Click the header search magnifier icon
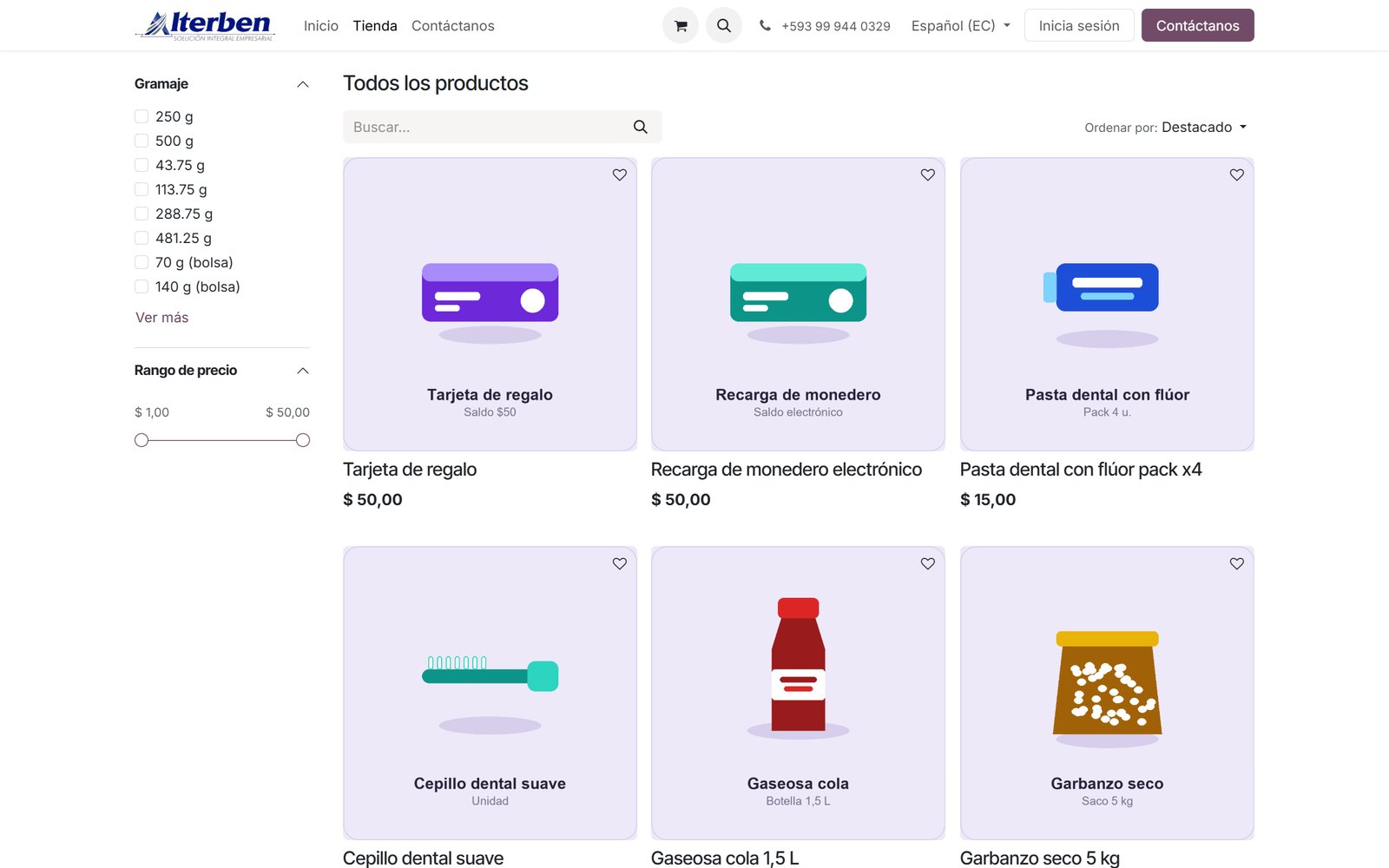This screenshot has height=868, width=1389. coord(724,26)
